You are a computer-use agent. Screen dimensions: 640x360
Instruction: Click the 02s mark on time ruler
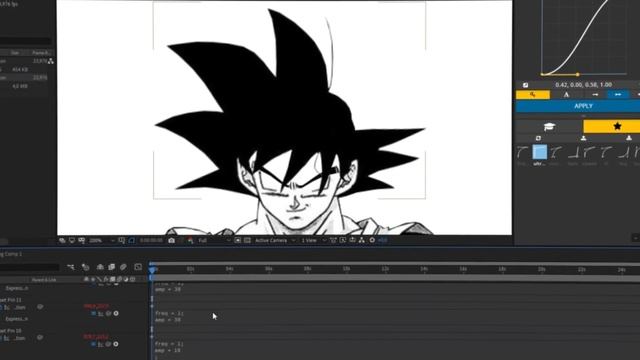pos(191,269)
